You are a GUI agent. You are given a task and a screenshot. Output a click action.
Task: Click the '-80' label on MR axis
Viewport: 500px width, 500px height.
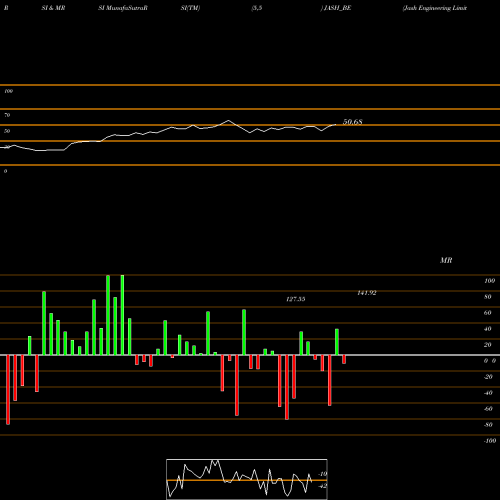click(x=488, y=425)
